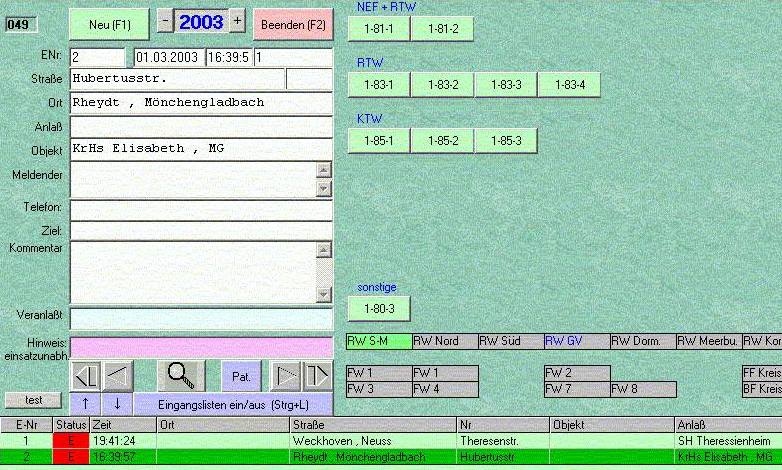Go to next record triangle icon
This screenshot has width=782, height=470.
(x=286, y=376)
